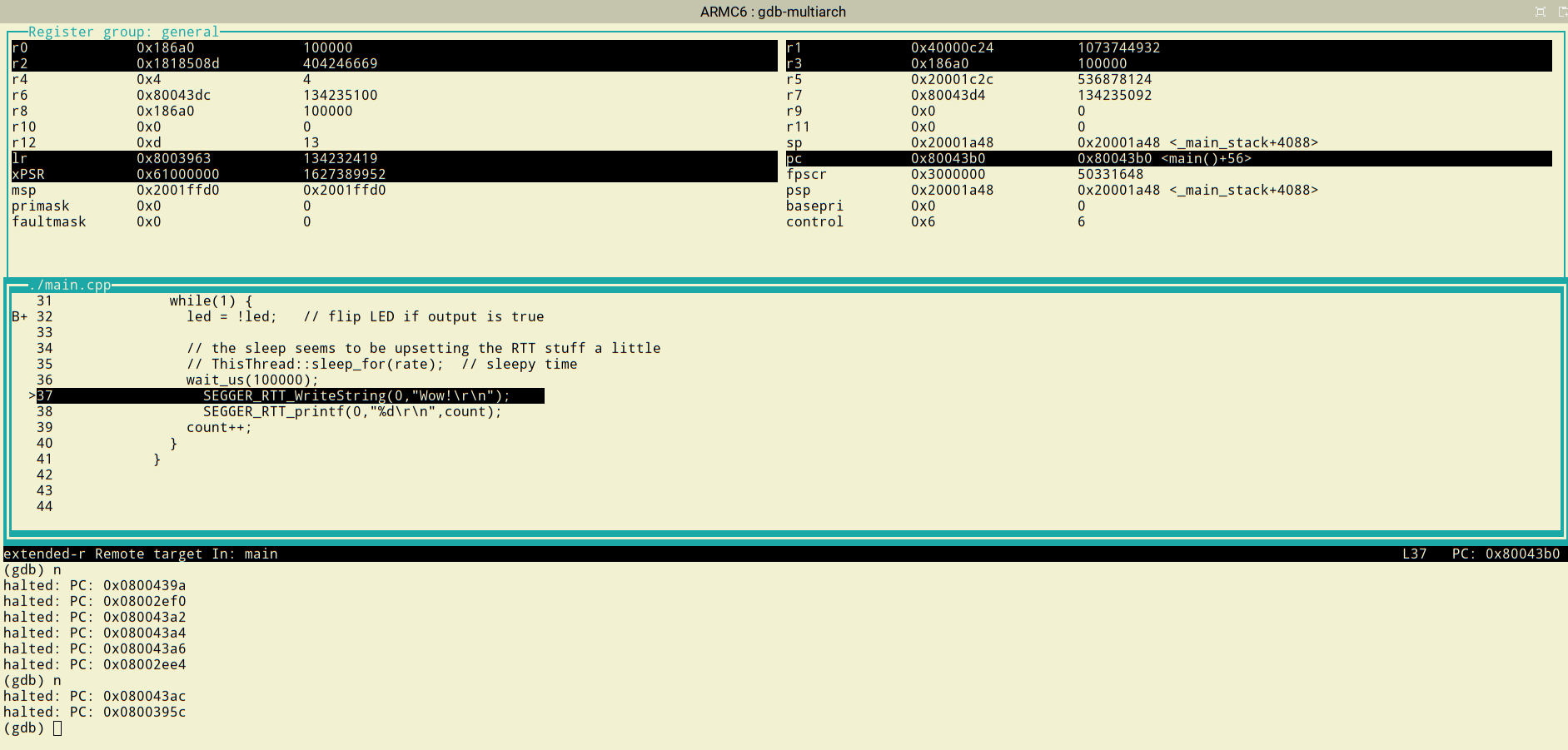Click line number 39 in the source gutter
Viewport: 1568px width, 750px height.
[x=44, y=428]
